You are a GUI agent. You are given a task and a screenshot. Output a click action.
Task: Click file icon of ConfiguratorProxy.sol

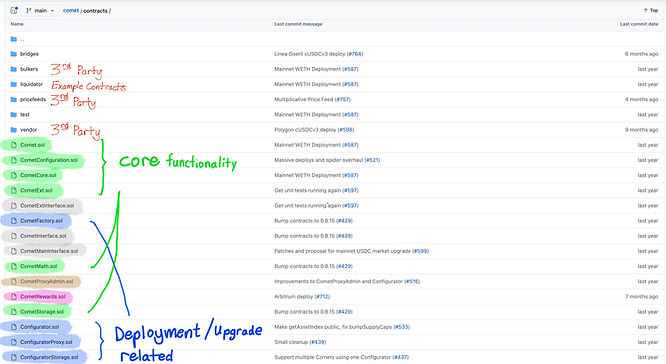point(14,342)
